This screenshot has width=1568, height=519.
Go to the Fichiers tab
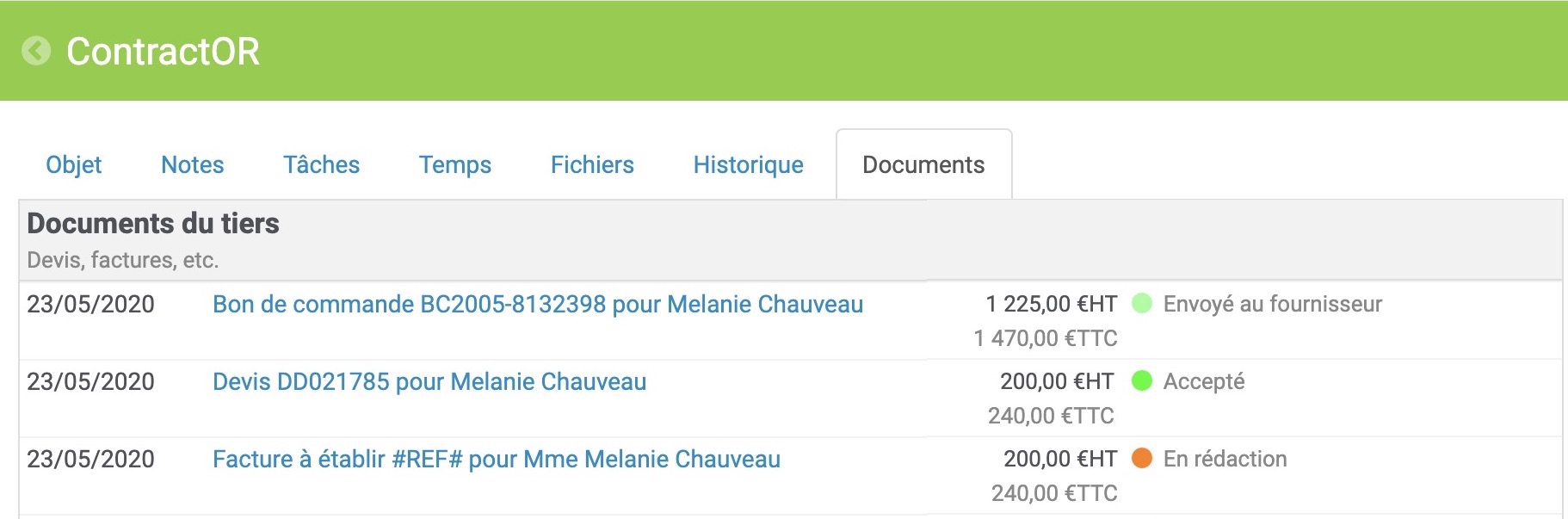pyautogui.click(x=592, y=164)
